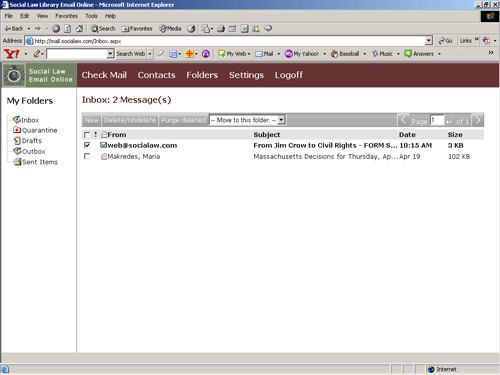Expand the address bar dropdown arrow
Viewport: 500px width, 375px height.
coord(429,41)
